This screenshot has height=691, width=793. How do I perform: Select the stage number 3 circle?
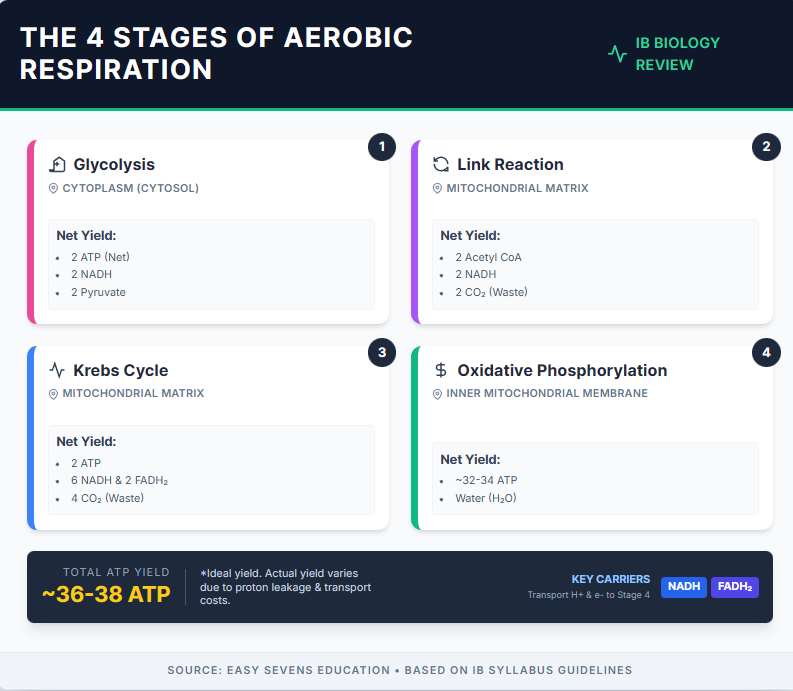coord(381,353)
